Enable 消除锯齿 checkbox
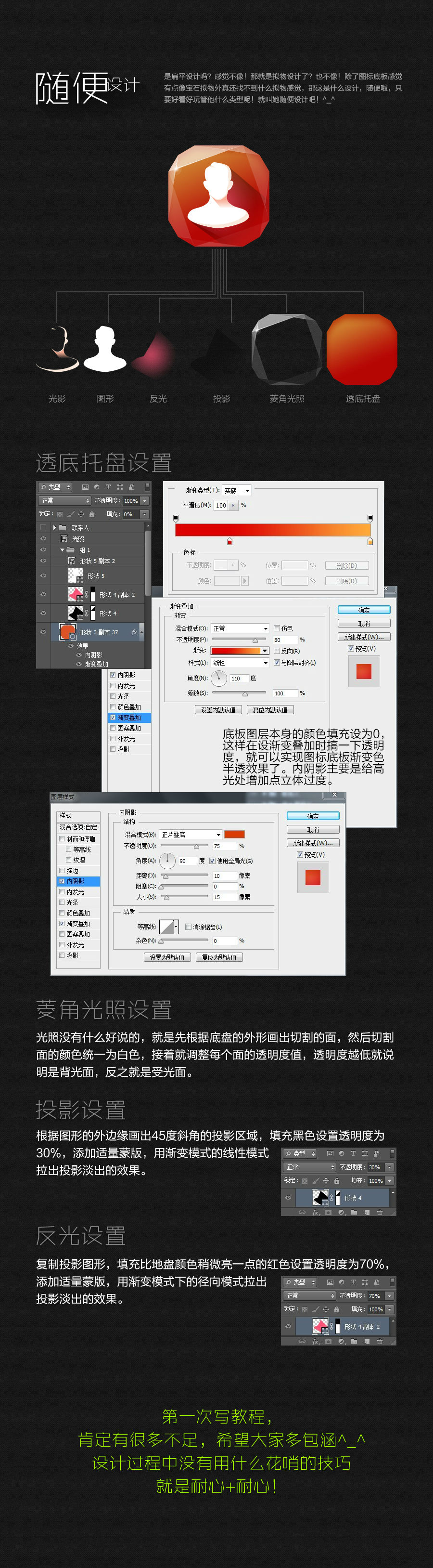The image size is (433, 1568). pyautogui.click(x=189, y=927)
